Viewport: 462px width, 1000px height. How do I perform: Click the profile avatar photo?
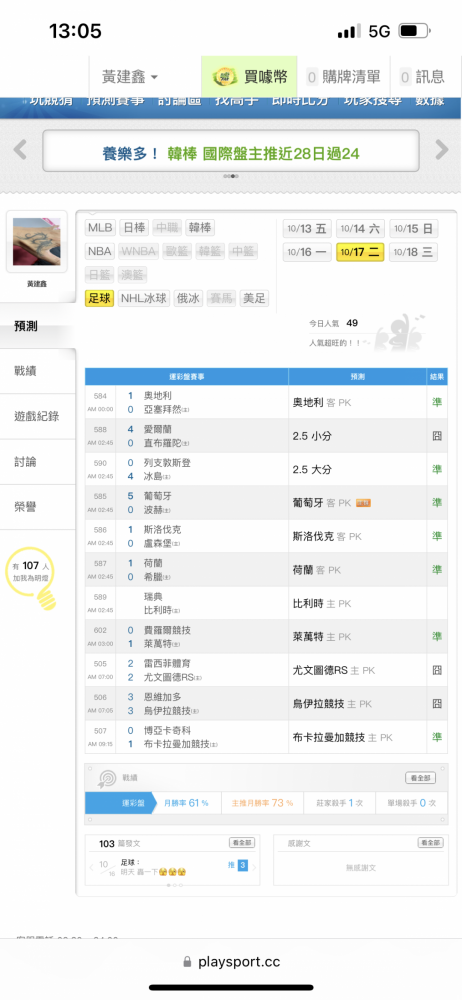pyautogui.click(x=37, y=242)
